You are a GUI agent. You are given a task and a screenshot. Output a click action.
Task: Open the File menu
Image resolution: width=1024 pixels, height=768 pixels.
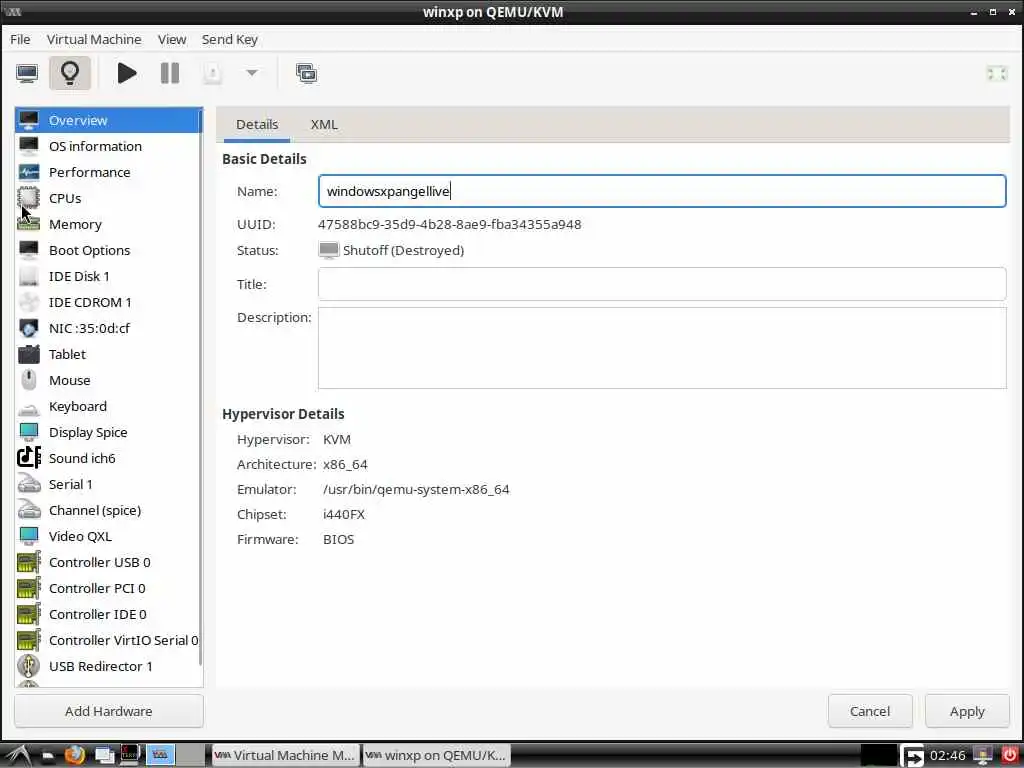(20, 39)
